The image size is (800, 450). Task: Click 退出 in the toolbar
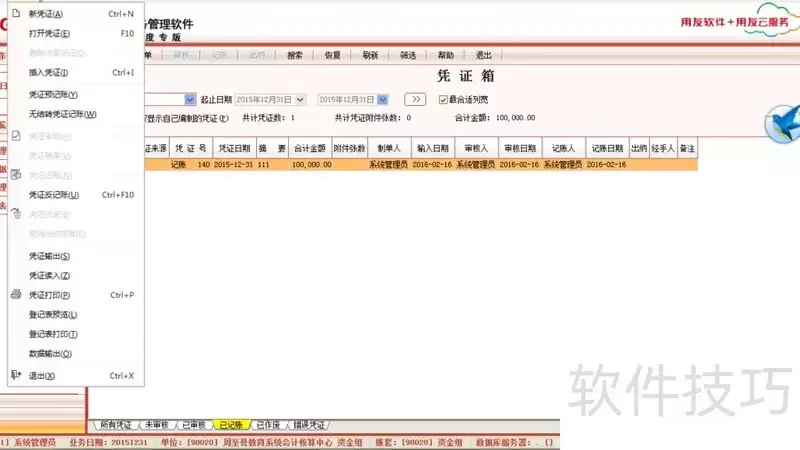coord(483,55)
